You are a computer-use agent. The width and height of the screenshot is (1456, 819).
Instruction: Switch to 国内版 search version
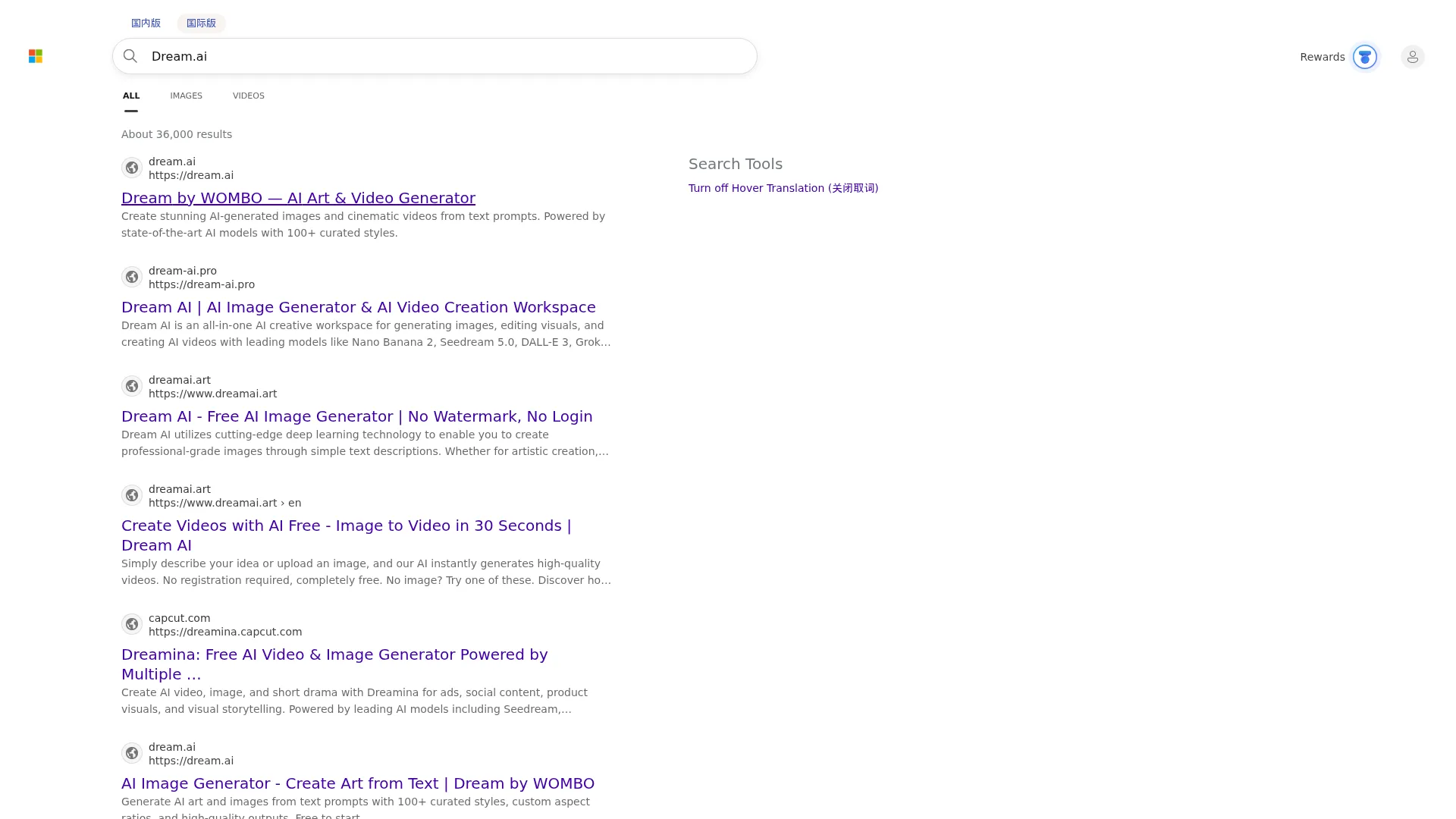pos(146,23)
